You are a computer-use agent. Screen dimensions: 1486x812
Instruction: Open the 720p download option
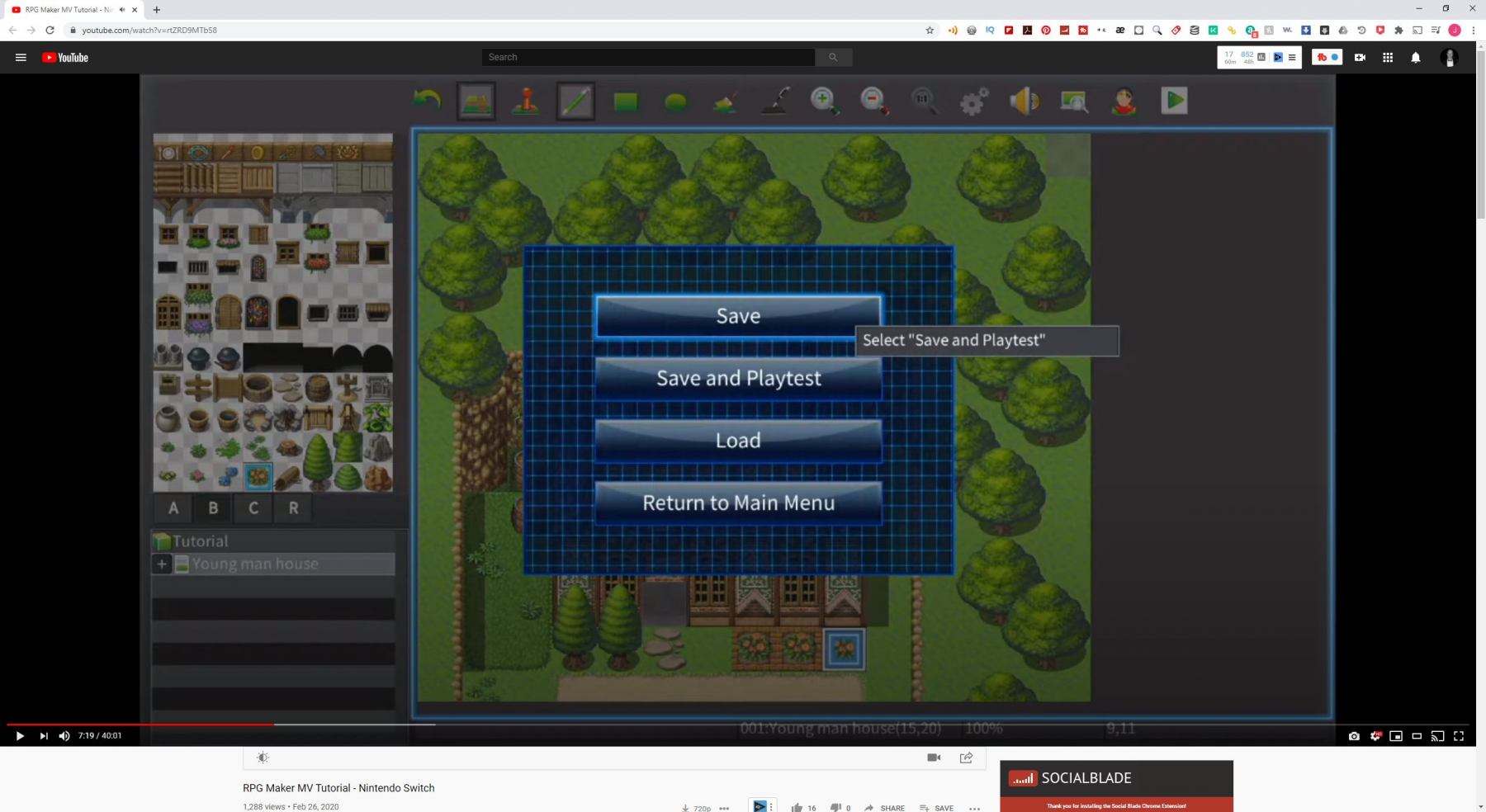[x=696, y=808]
